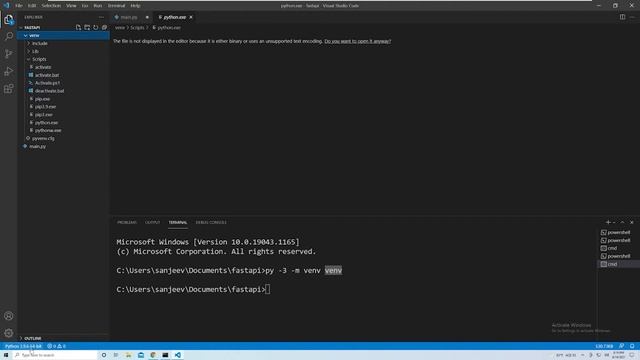This screenshot has width=640, height=360.
Task: Open the Selection menu
Action: tap(51, 6)
